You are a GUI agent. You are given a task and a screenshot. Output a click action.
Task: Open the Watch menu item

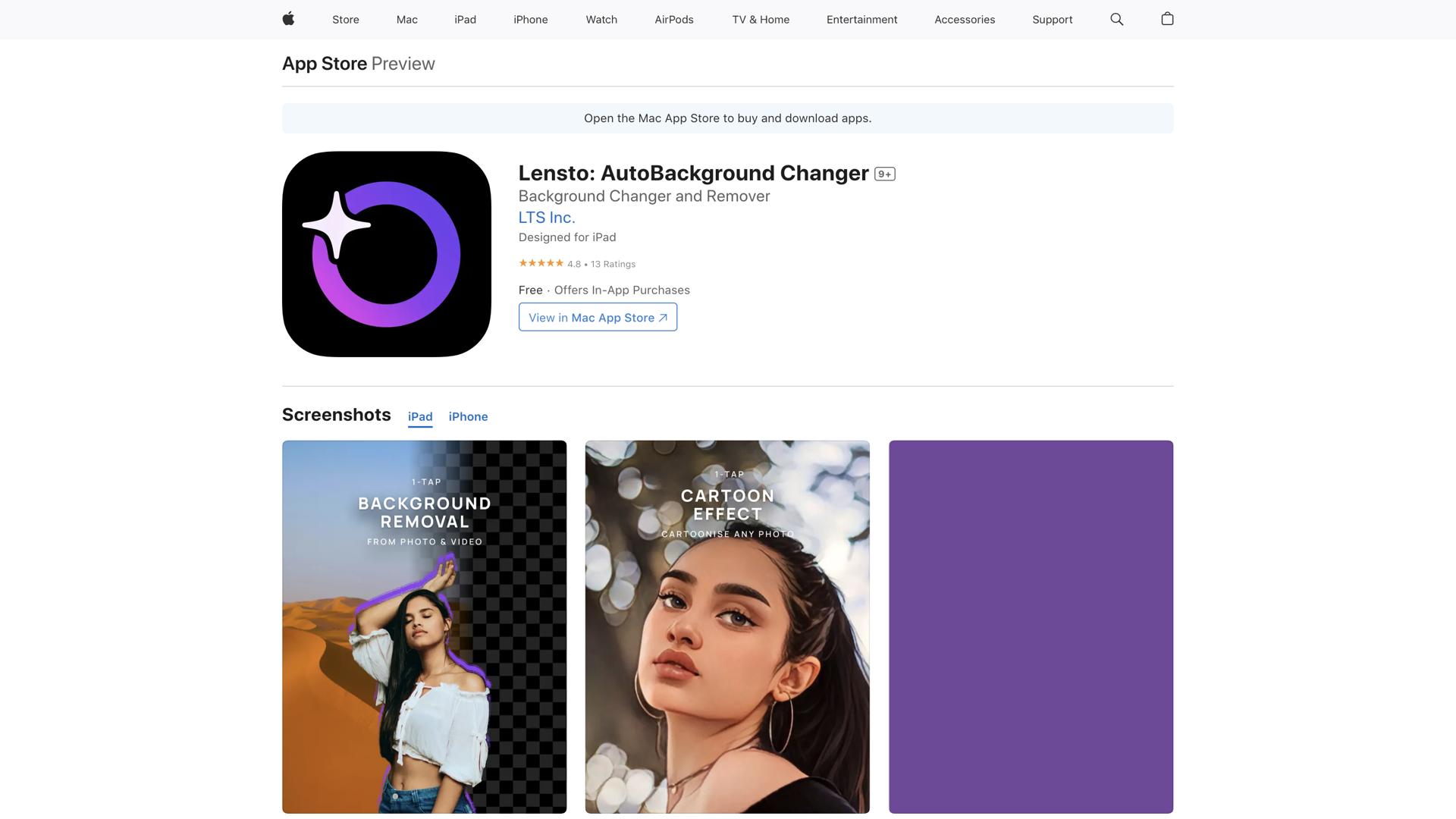(x=601, y=20)
